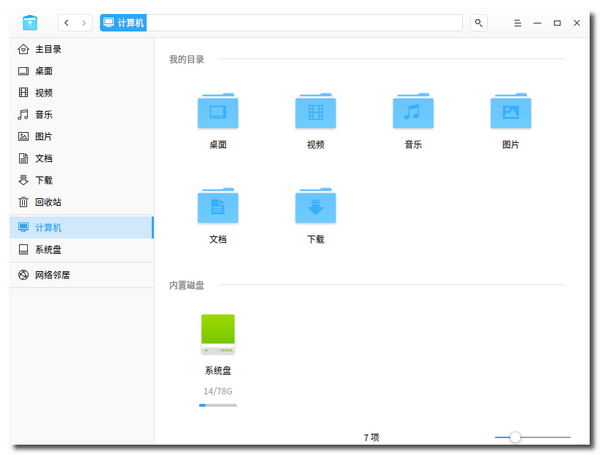Go back with the left arrow
The height and width of the screenshot is (455, 600).
[67, 23]
